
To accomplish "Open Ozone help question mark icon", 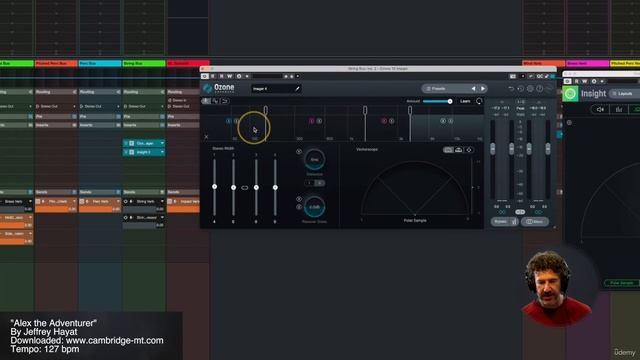I will tap(539, 89).
